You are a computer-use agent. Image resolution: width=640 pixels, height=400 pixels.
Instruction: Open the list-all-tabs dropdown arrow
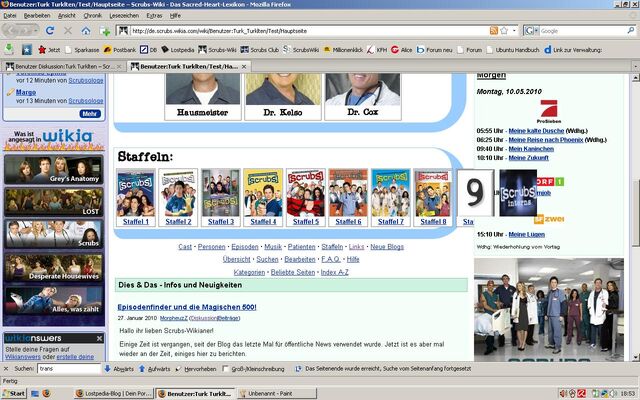pos(635,66)
